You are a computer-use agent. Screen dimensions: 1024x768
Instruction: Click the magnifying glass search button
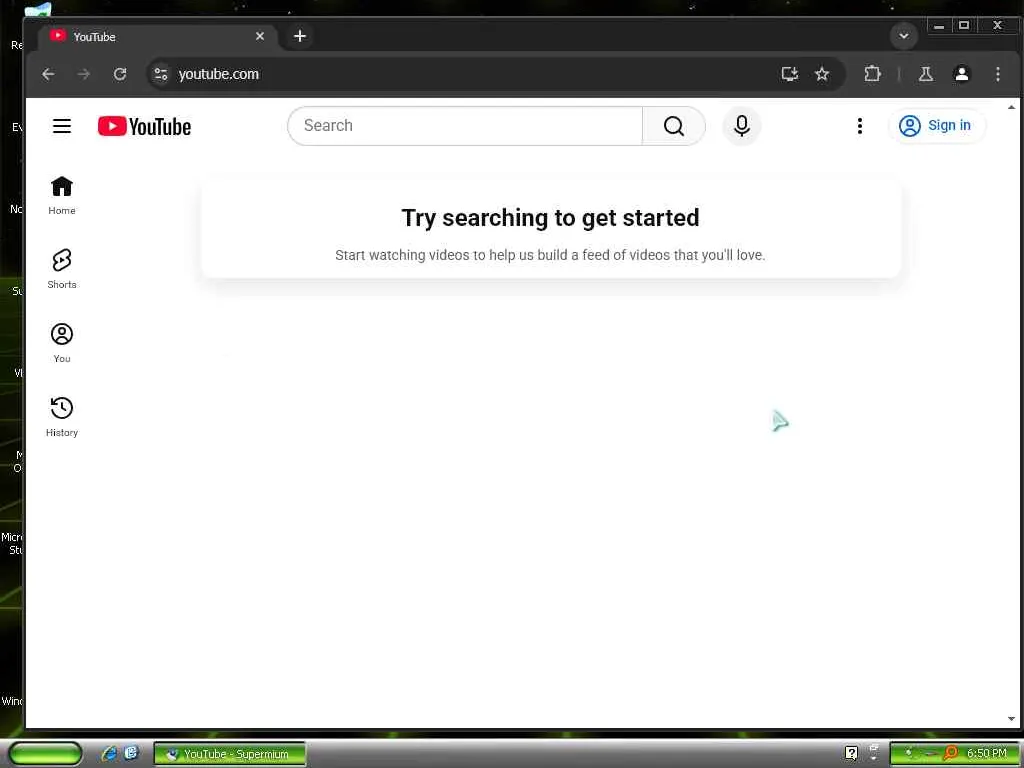point(673,126)
